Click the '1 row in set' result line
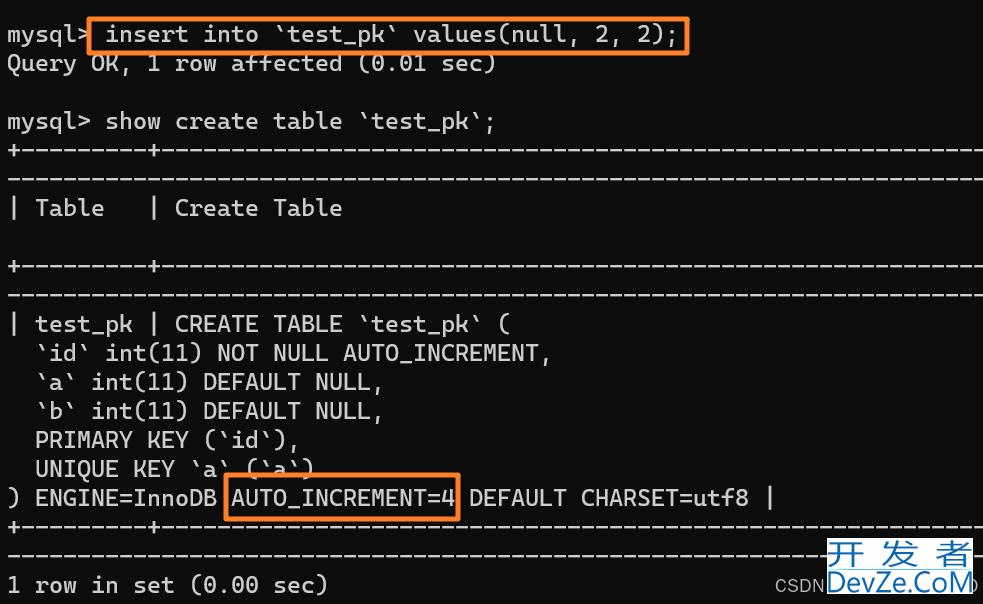The width and height of the screenshot is (983, 604). tap(167, 585)
